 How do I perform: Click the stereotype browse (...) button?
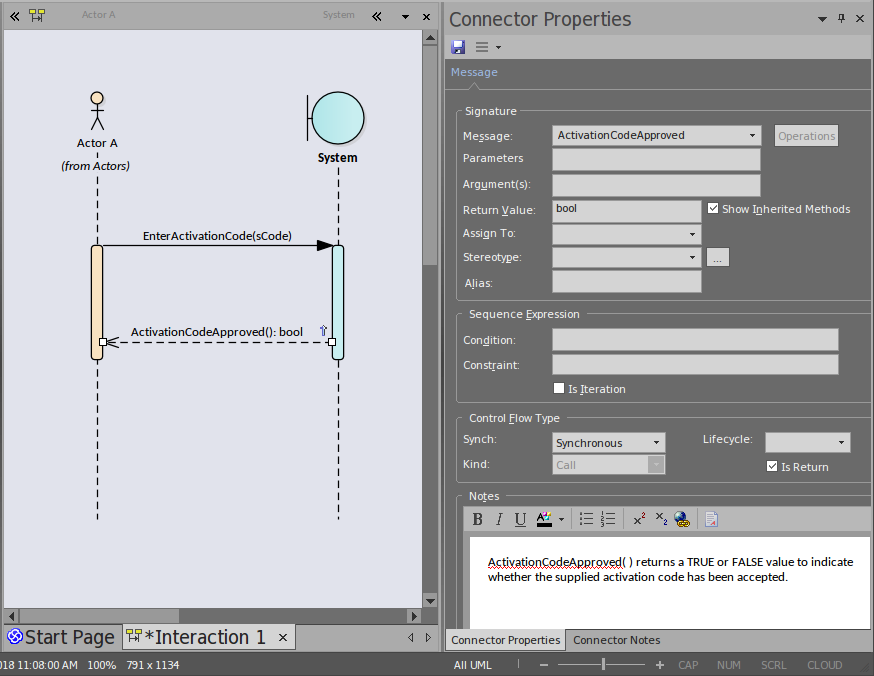[718, 258]
